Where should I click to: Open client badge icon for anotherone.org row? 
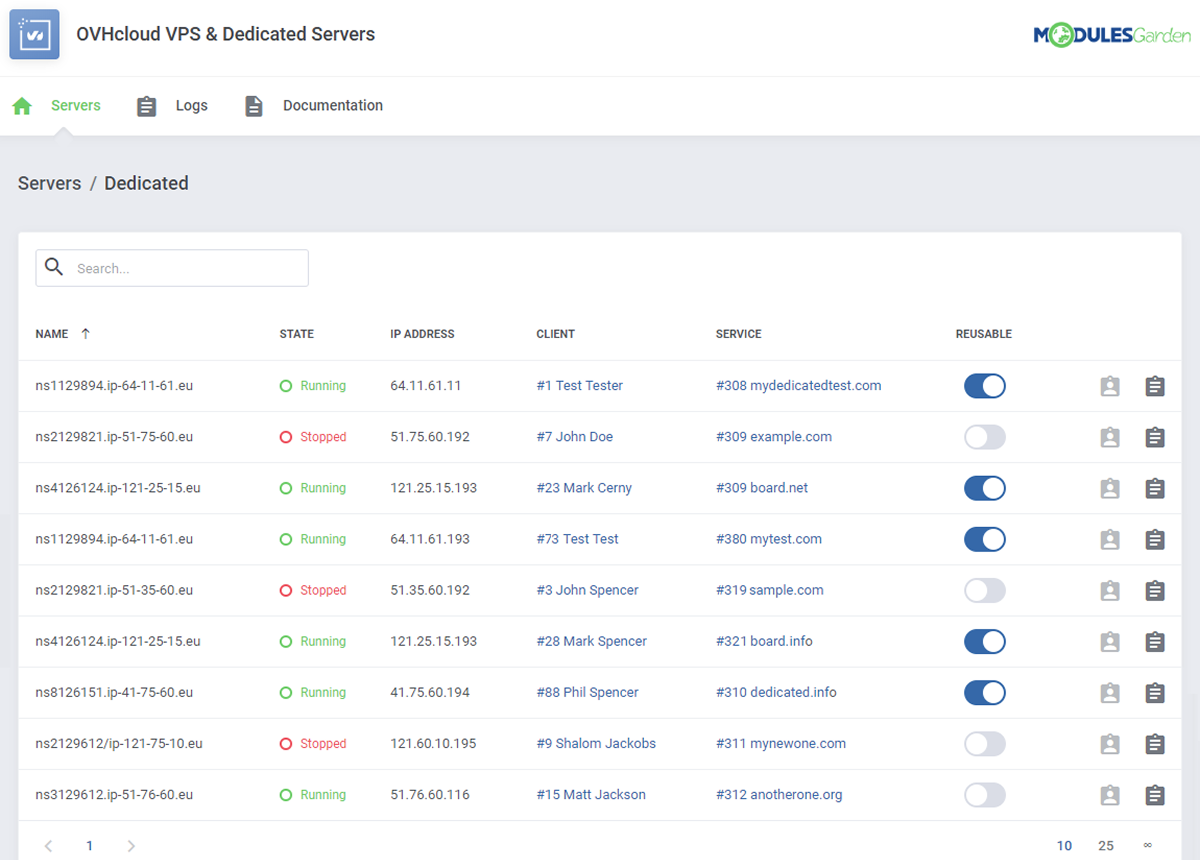pyautogui.click(x=1110, y=795)
